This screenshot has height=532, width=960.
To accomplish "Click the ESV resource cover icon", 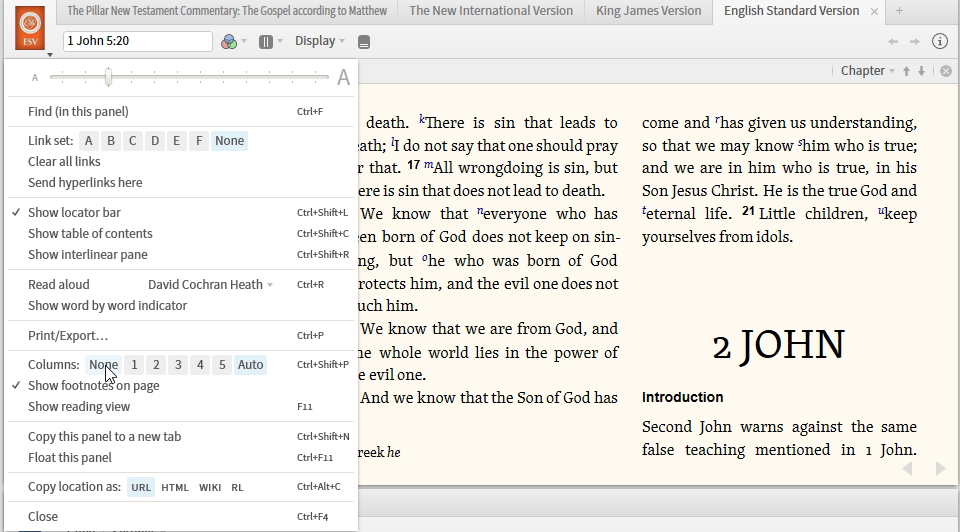I will point(30,28).
